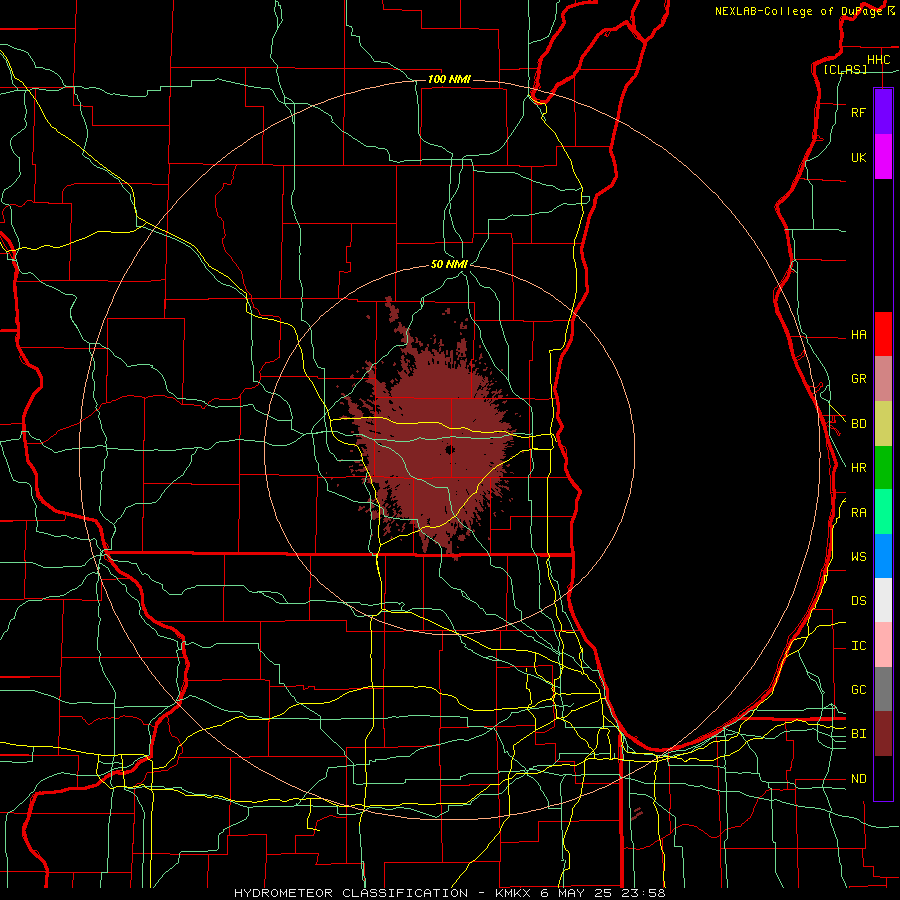Click the ND legend label
900x900 pixels.
point(858,779)
